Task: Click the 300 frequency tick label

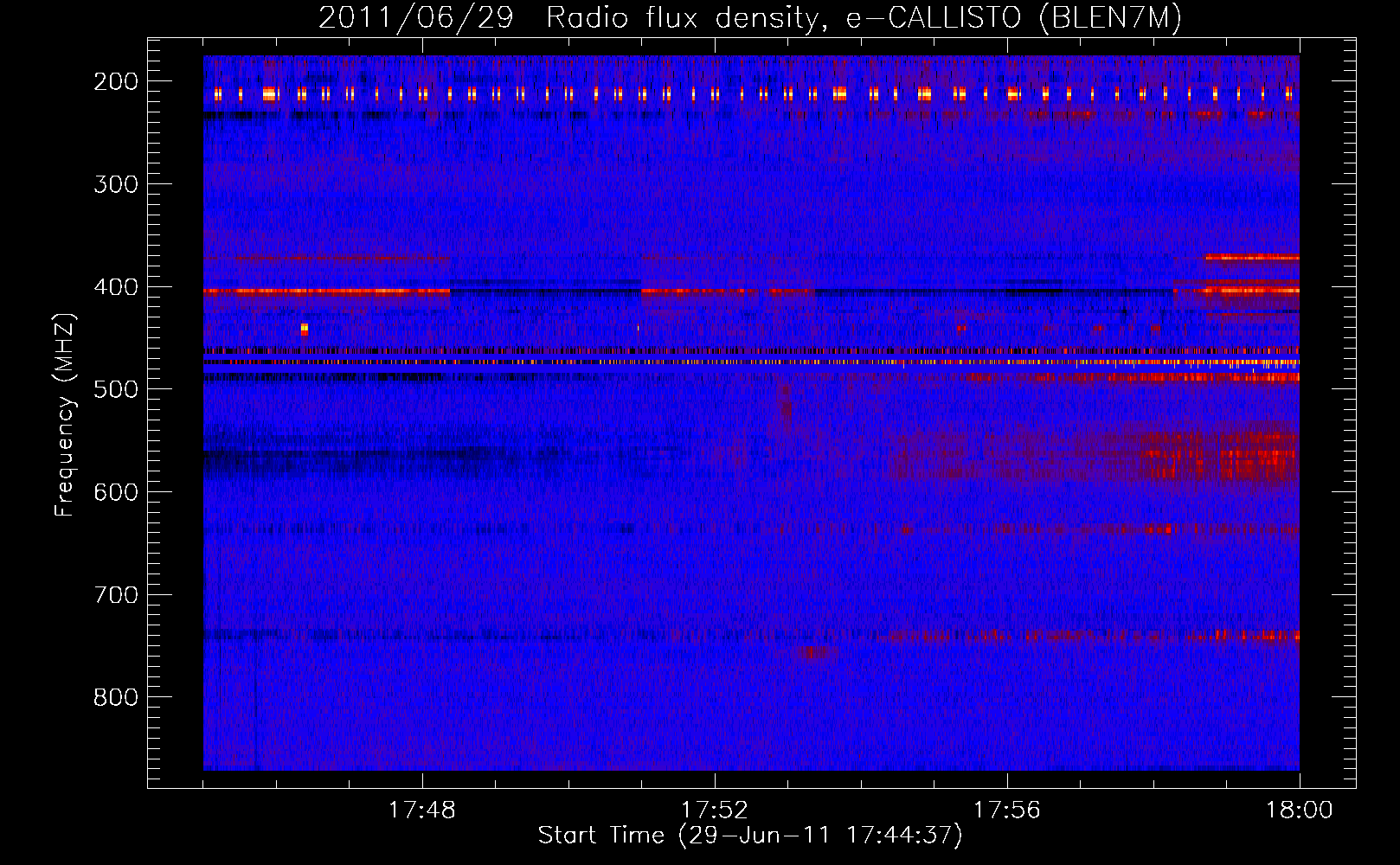Action: (116, 184)
